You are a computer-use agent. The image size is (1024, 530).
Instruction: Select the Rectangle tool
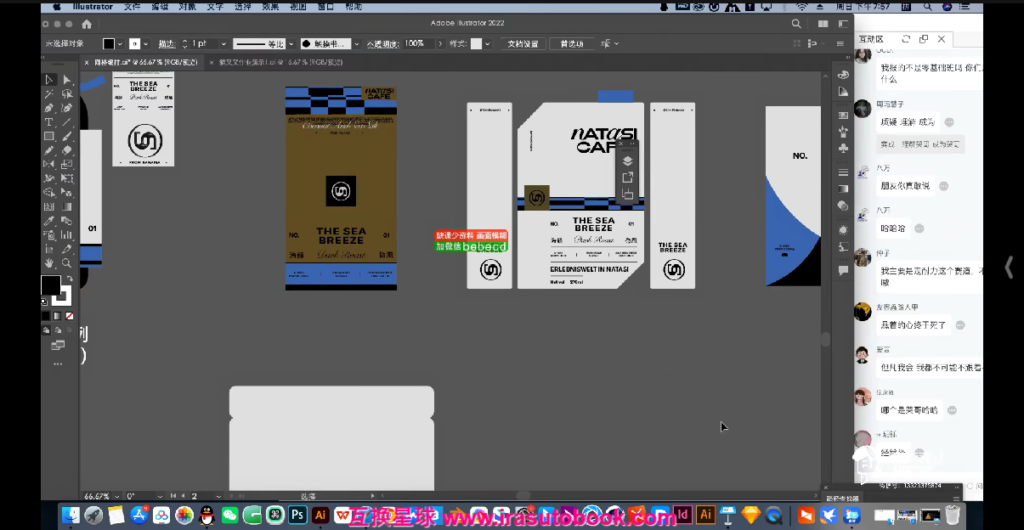(x=49, y=136)
